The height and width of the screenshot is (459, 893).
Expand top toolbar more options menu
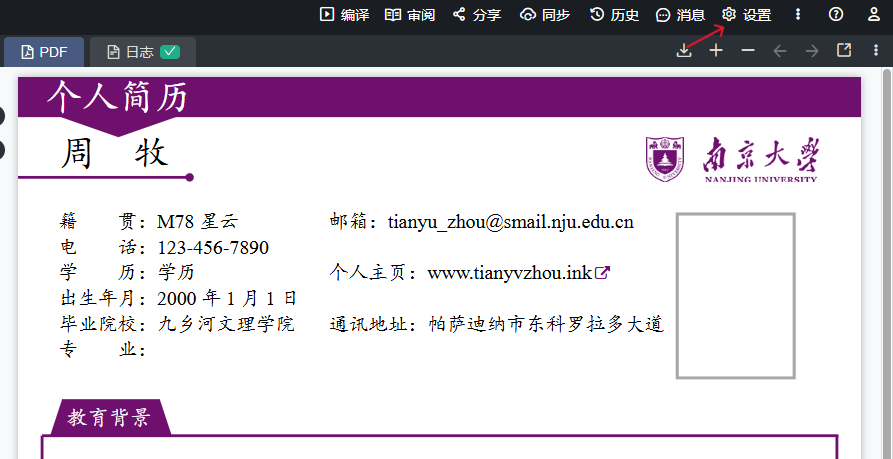(797, 14)
